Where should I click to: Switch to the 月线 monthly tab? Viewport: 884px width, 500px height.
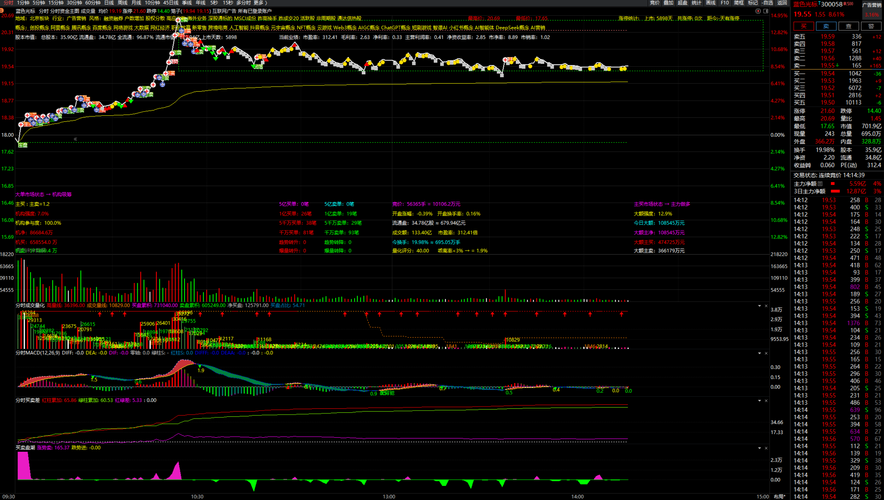(136, 3)
